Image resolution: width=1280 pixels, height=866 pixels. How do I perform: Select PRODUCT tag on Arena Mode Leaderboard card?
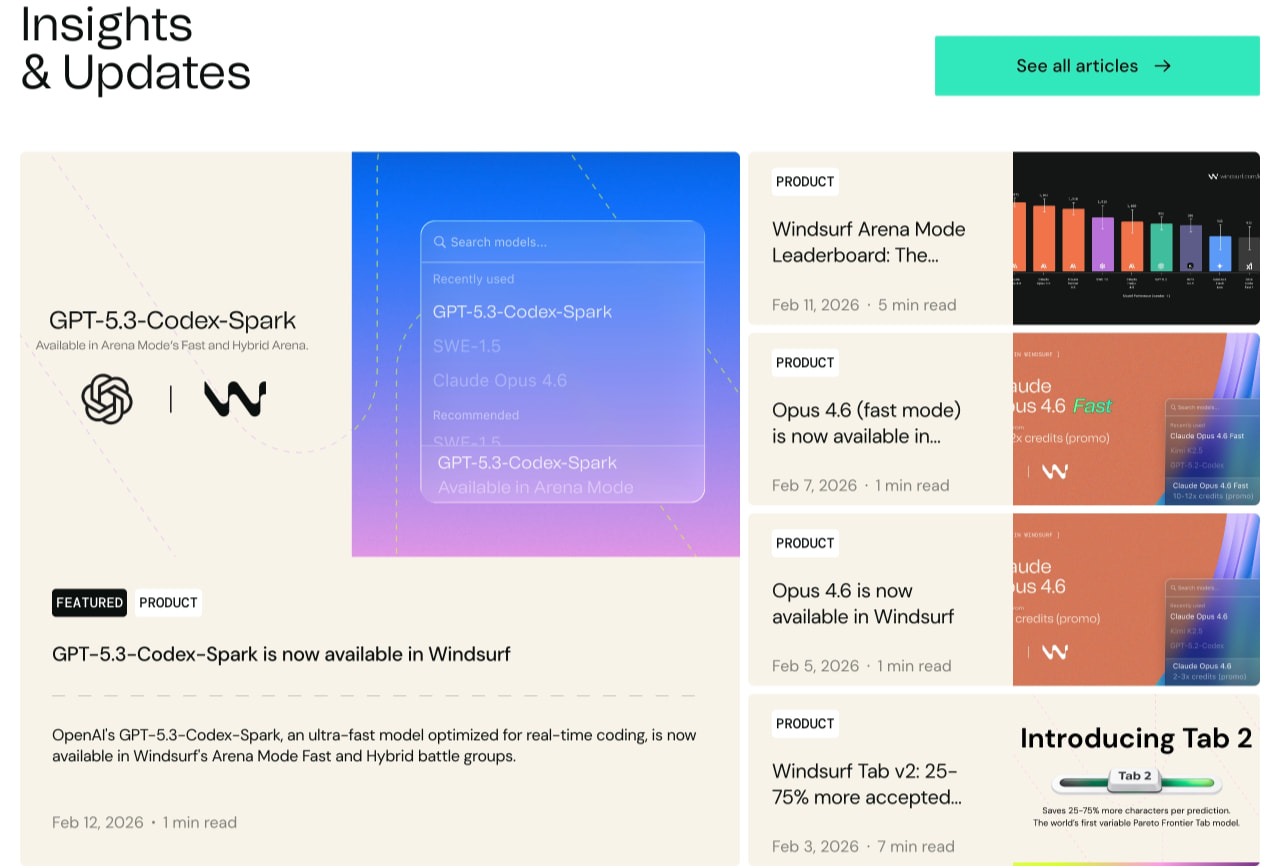(805, 182)
